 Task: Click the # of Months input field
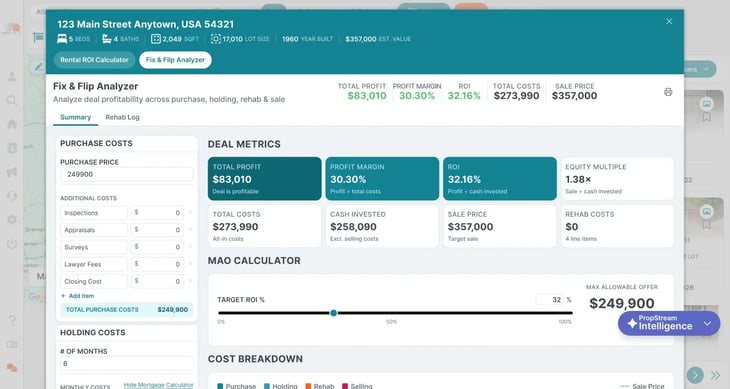coord(127,363)
